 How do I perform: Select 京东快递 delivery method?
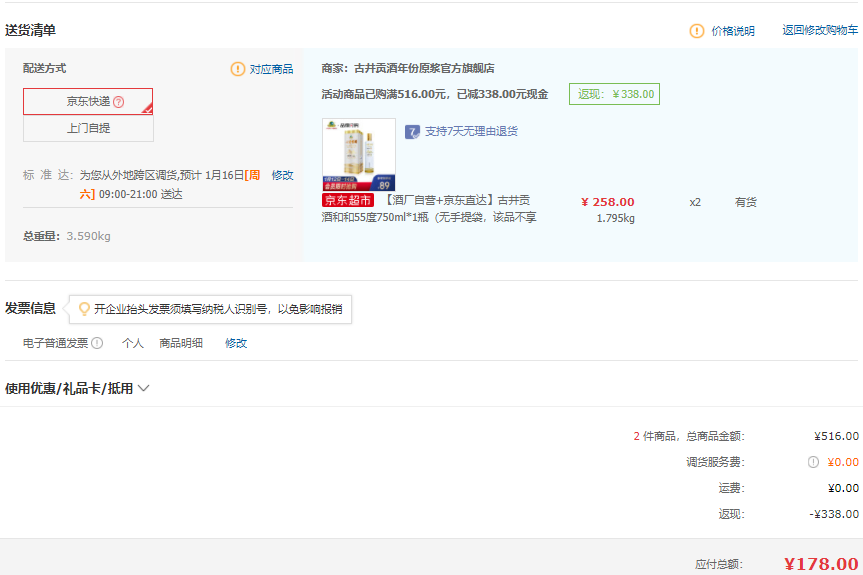pos(88,101)
